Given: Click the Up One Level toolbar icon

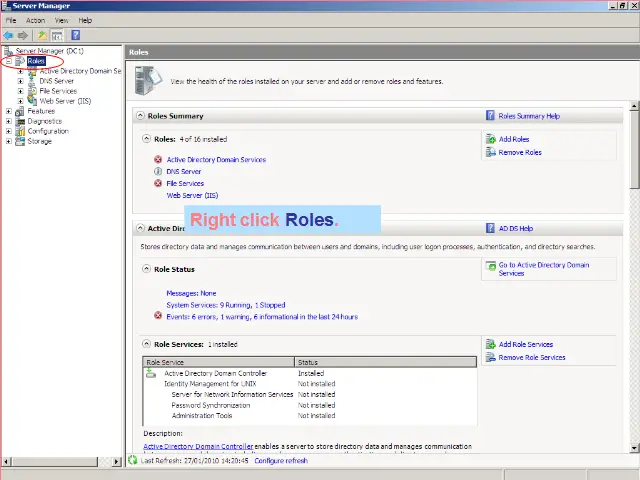Looking at the screenshot, I should click(42, 35).
